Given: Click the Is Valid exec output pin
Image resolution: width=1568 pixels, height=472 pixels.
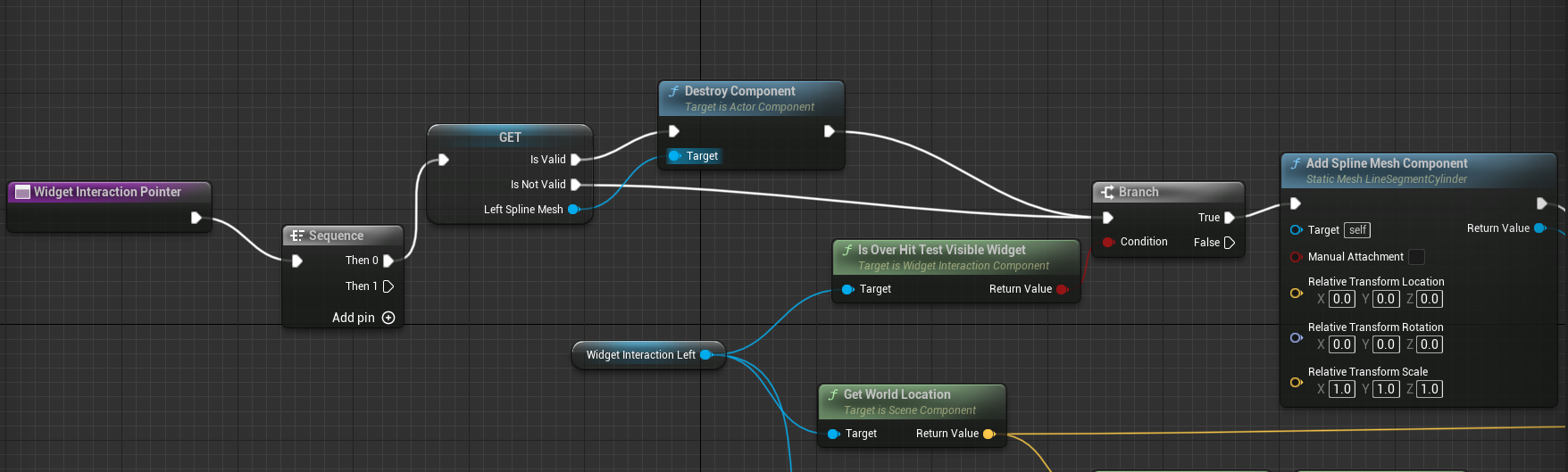Looking at the screenshot, I should click(x=576, y=160).
